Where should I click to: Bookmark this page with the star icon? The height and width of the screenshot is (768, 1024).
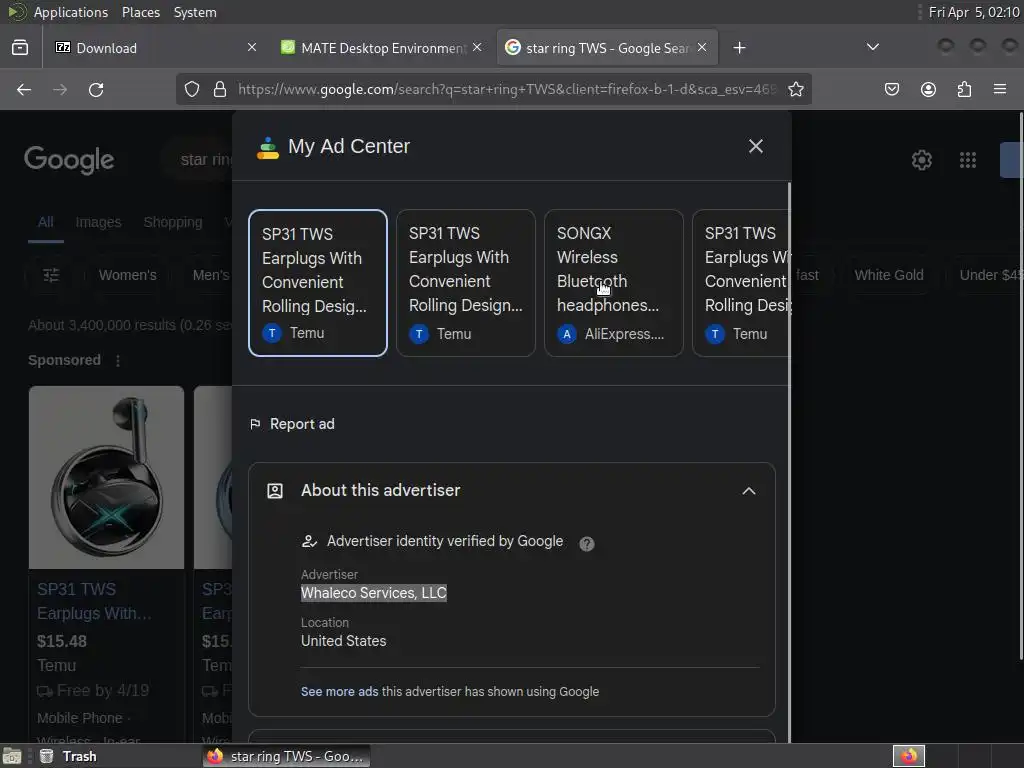pyautogui.click(x=795, y=89)
